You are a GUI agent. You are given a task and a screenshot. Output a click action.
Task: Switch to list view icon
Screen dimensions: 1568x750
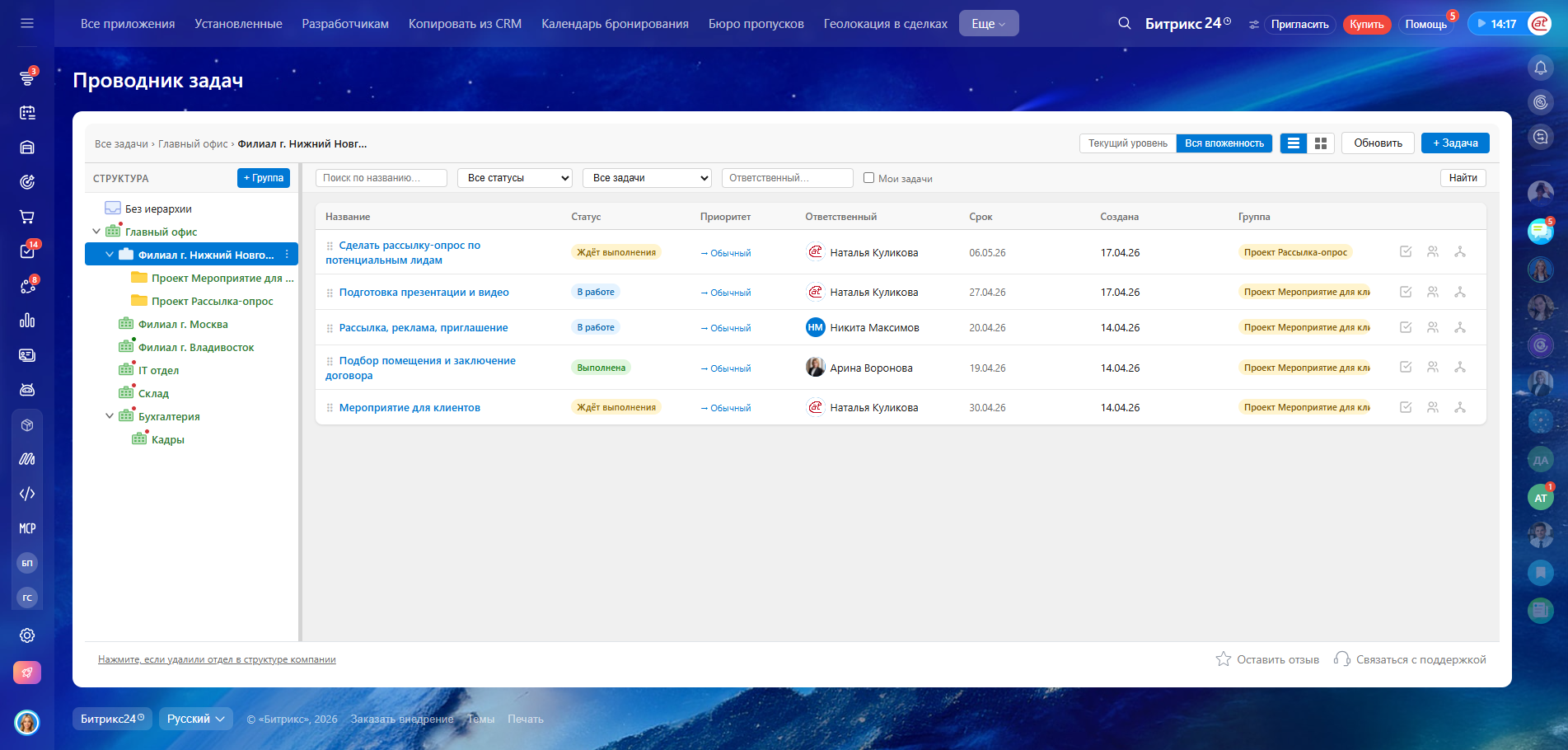(x=1293, y=143)
